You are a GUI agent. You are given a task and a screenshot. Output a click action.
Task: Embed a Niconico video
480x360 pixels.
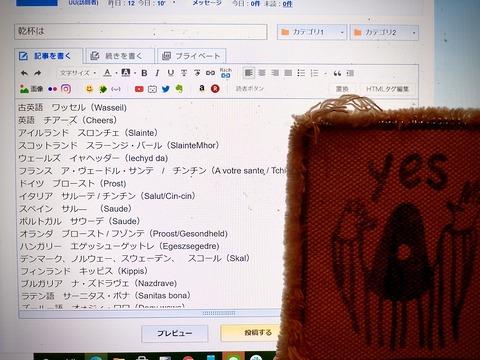[x=152, y=89]
